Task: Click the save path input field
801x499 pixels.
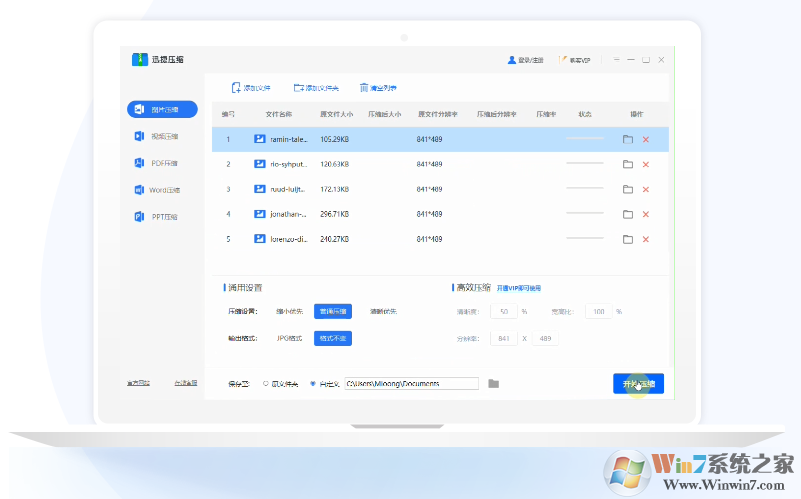Action: [x=412, y=383]
